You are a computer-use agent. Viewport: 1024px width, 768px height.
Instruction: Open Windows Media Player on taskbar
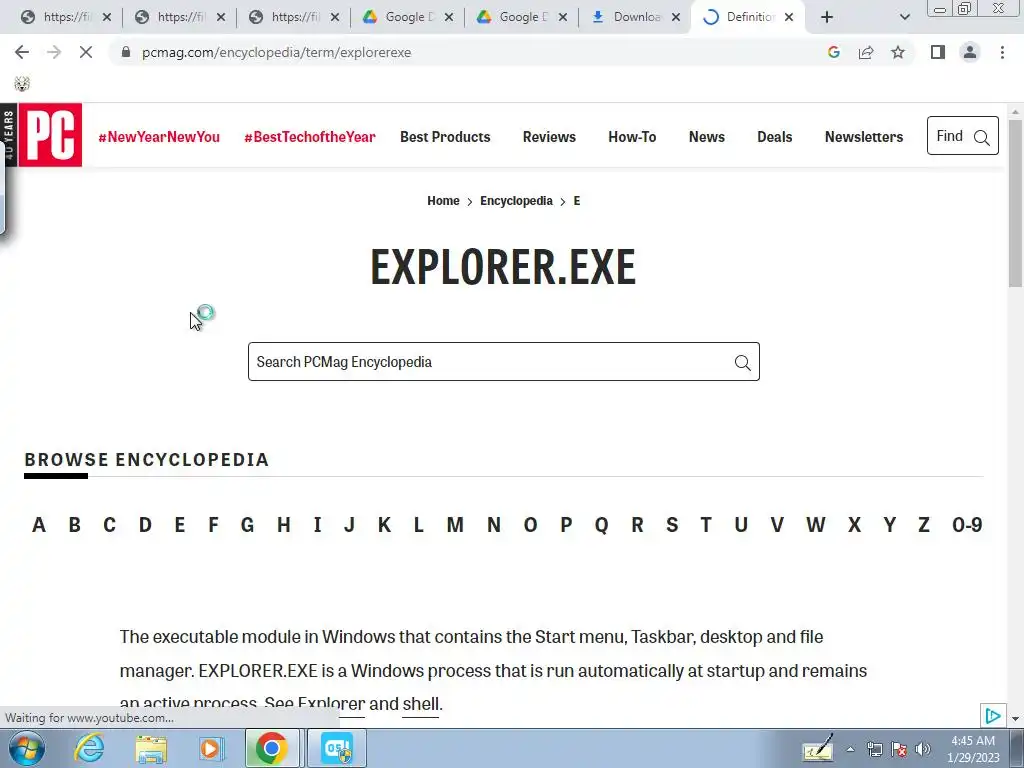210,748
